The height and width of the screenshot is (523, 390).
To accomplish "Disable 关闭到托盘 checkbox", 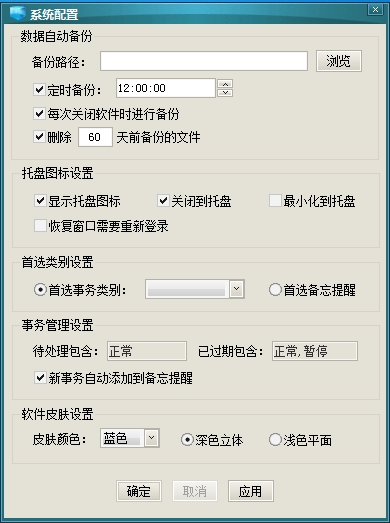I will (163, 201).
